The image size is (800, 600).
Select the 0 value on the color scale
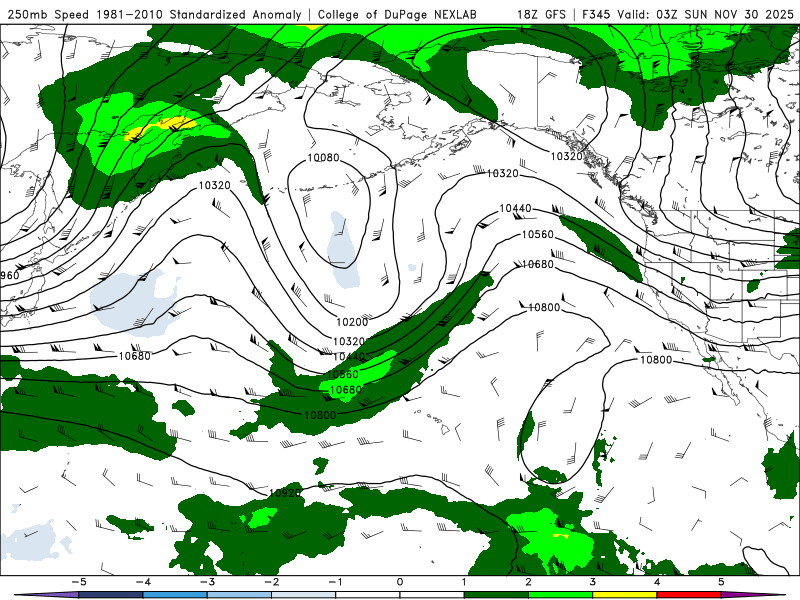[x=400, y=582]
